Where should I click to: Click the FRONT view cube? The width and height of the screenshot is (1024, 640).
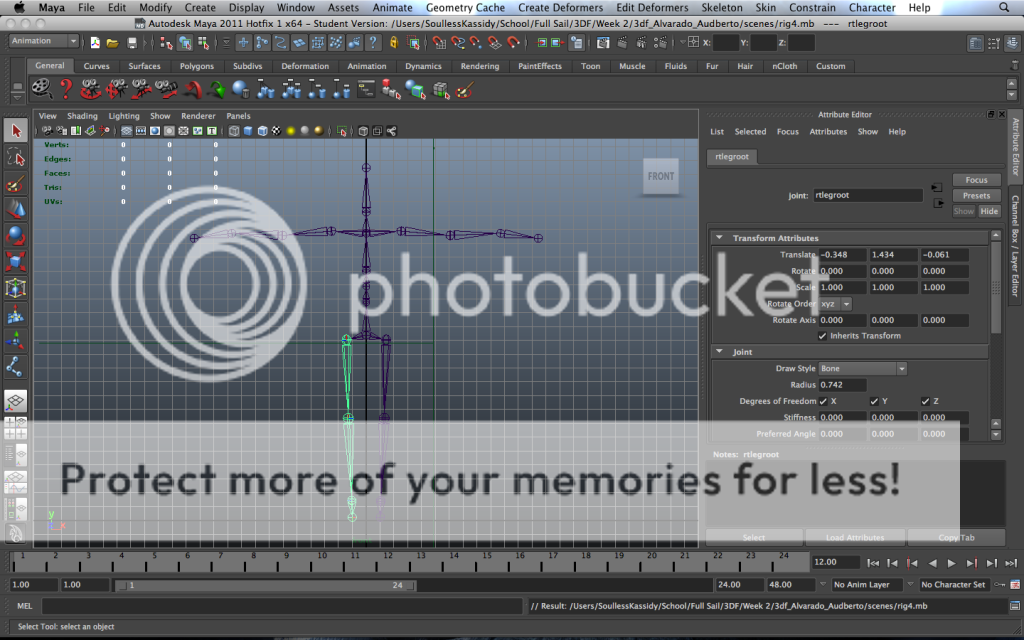[660, 177]
